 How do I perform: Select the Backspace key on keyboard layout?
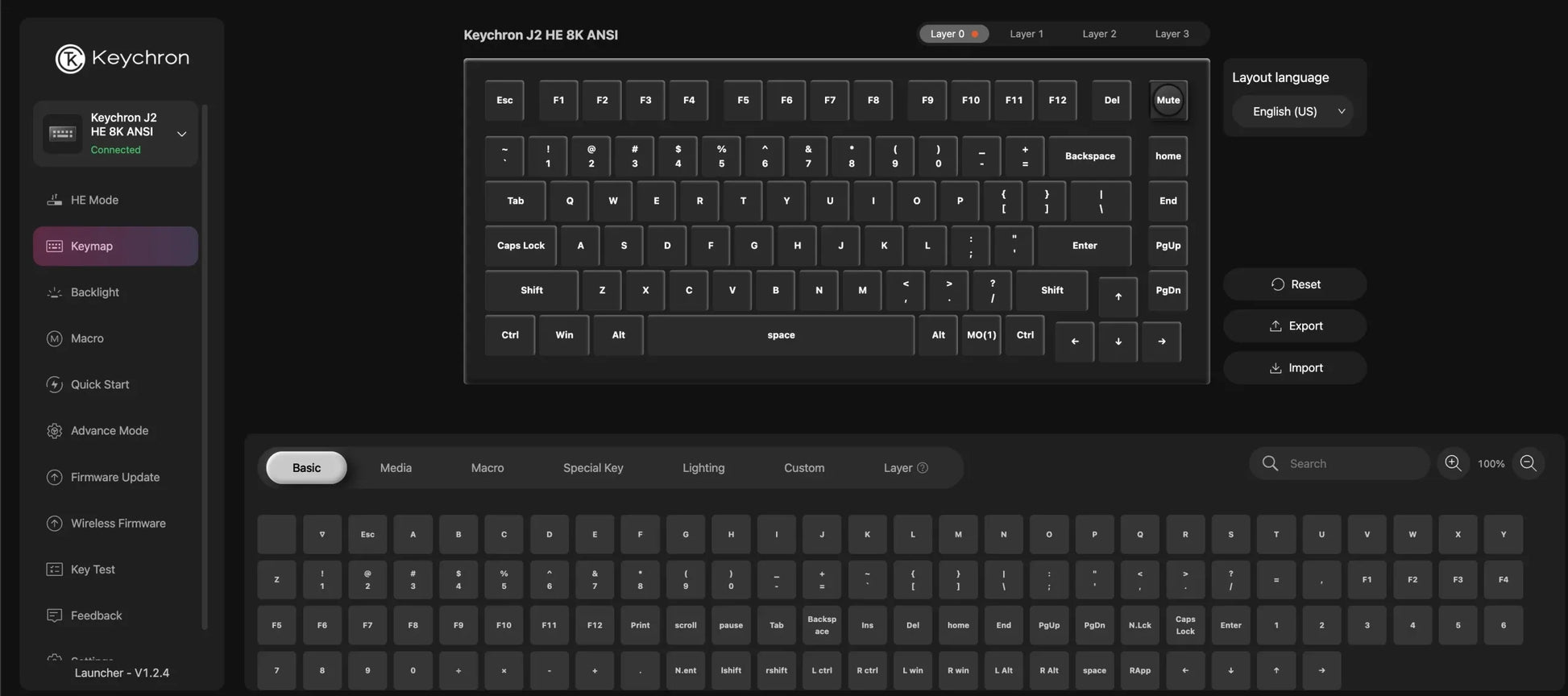coord(1090,156)
